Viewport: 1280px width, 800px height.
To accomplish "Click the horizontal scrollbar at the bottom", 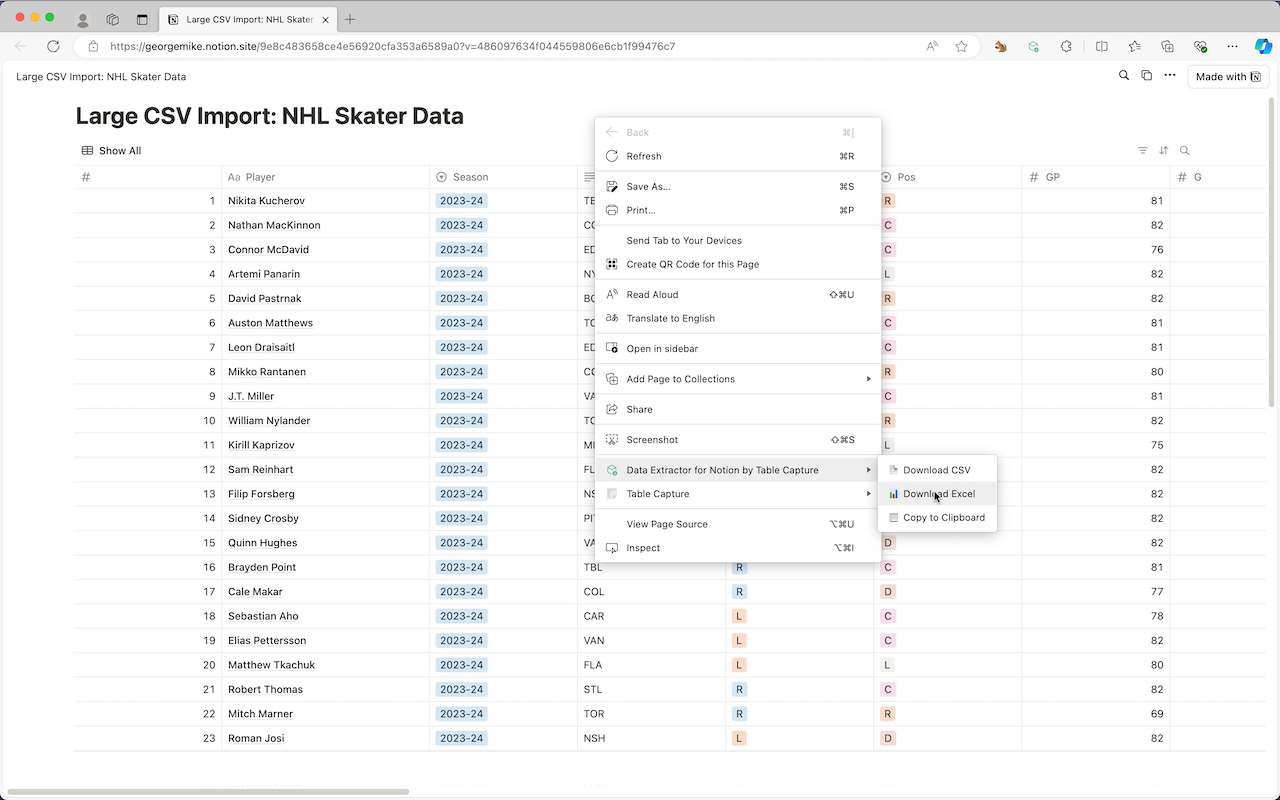I will [x=208, y=791].
